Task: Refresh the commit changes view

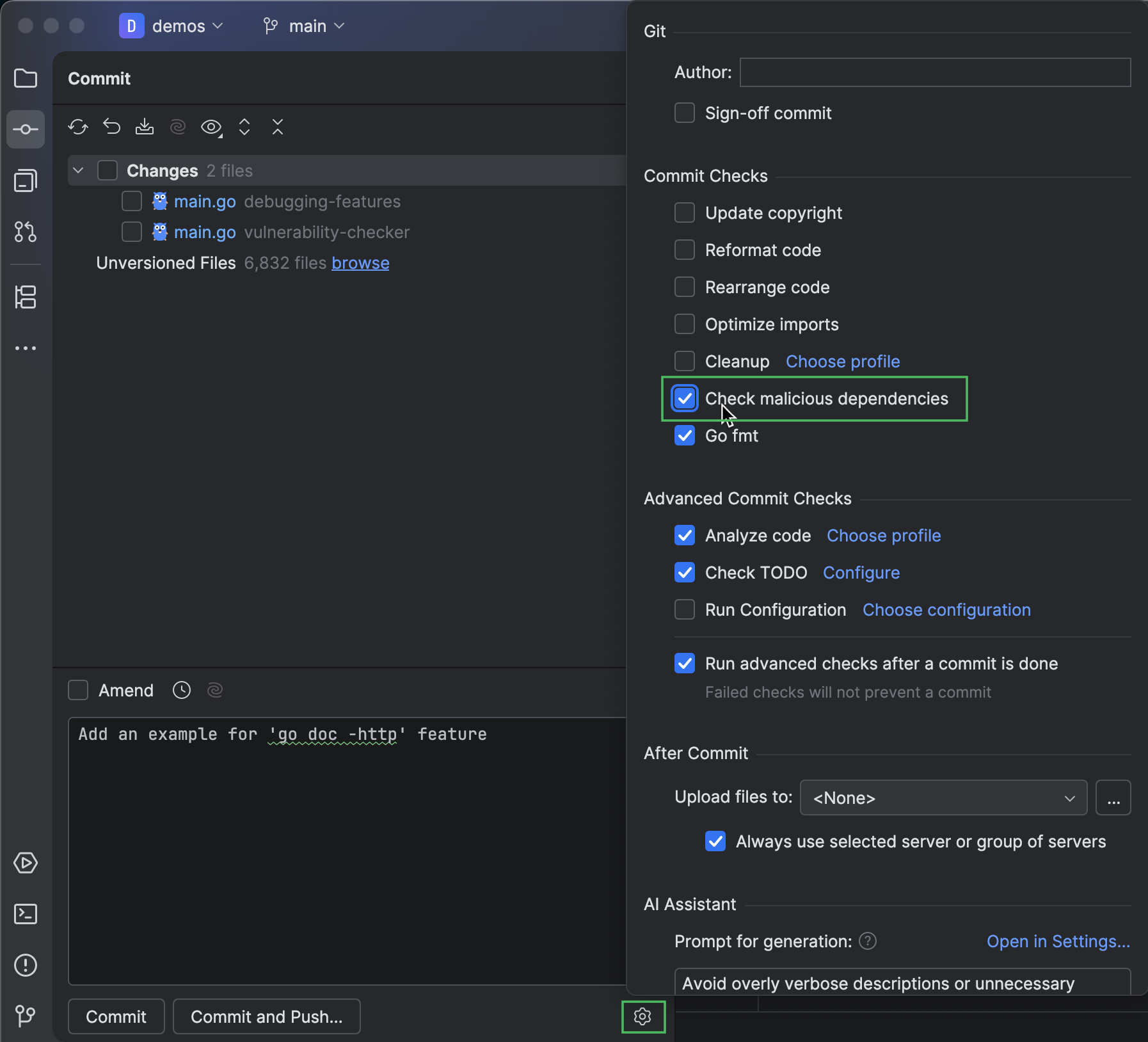Action: tap(78, 127)
